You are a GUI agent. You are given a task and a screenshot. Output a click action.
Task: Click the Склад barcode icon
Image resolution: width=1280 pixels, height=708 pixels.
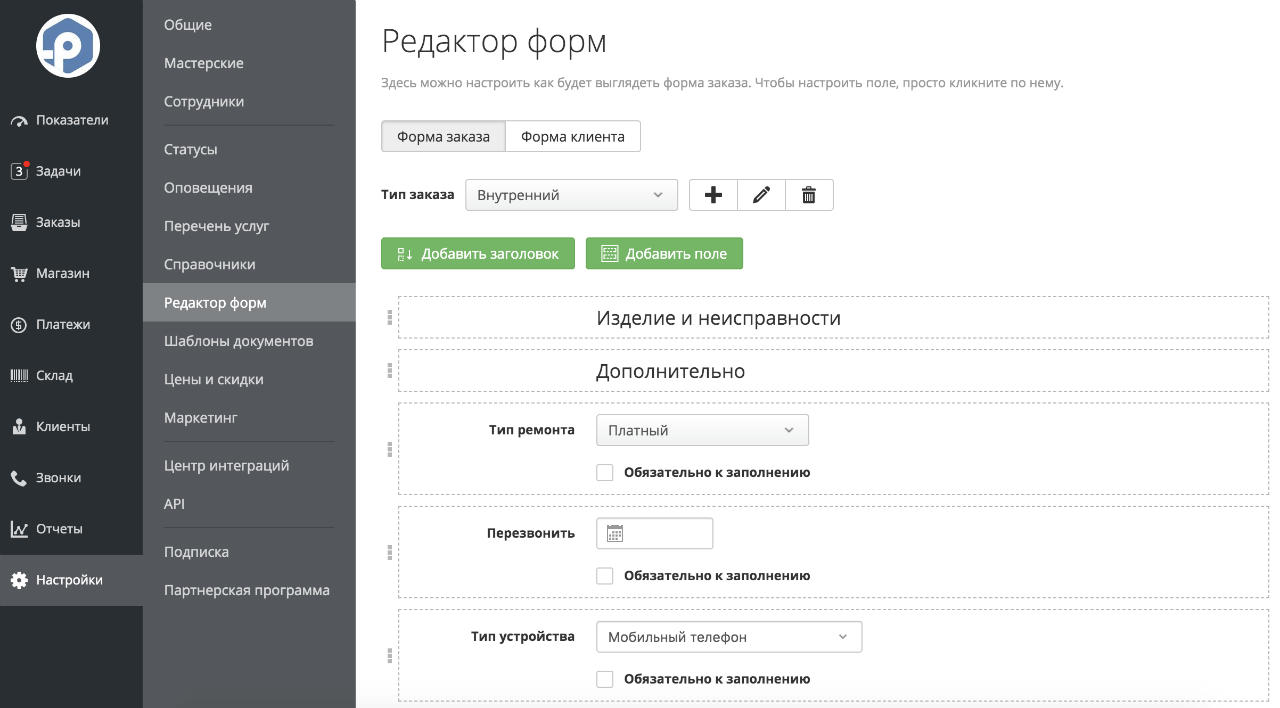pos(19,375)
